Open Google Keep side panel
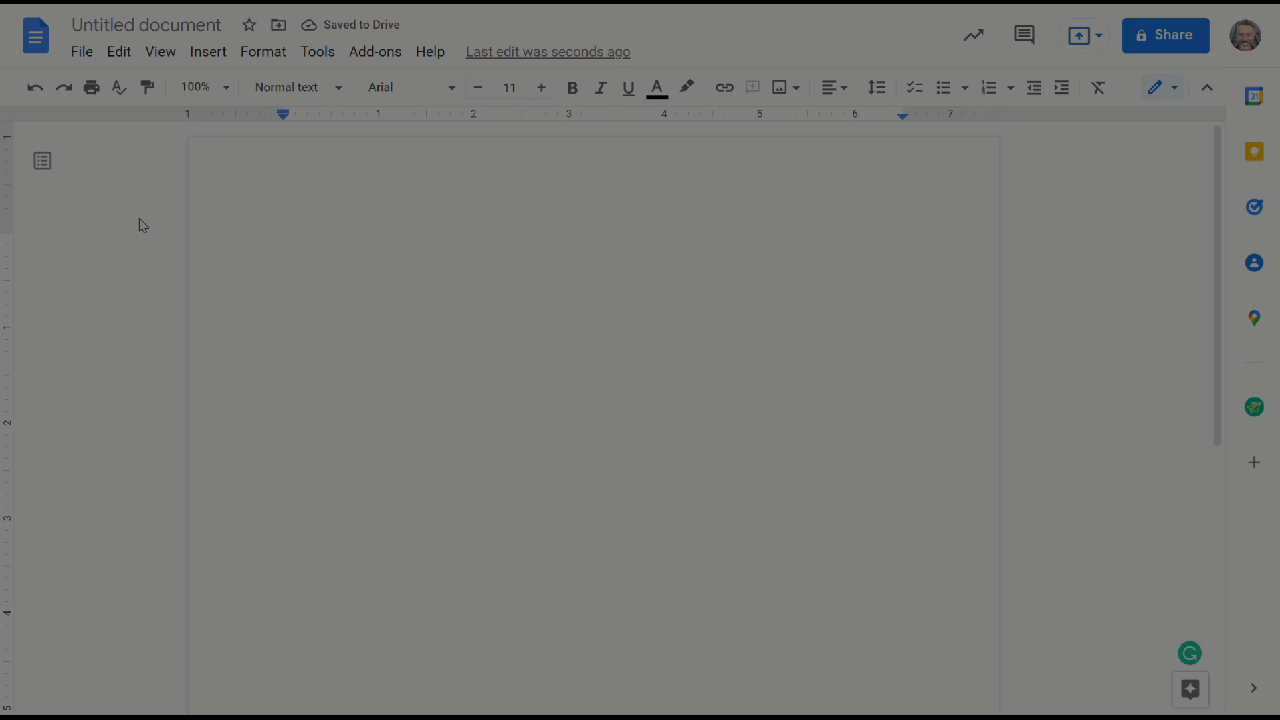The image size is (1280, 720). coord(1254,152)
